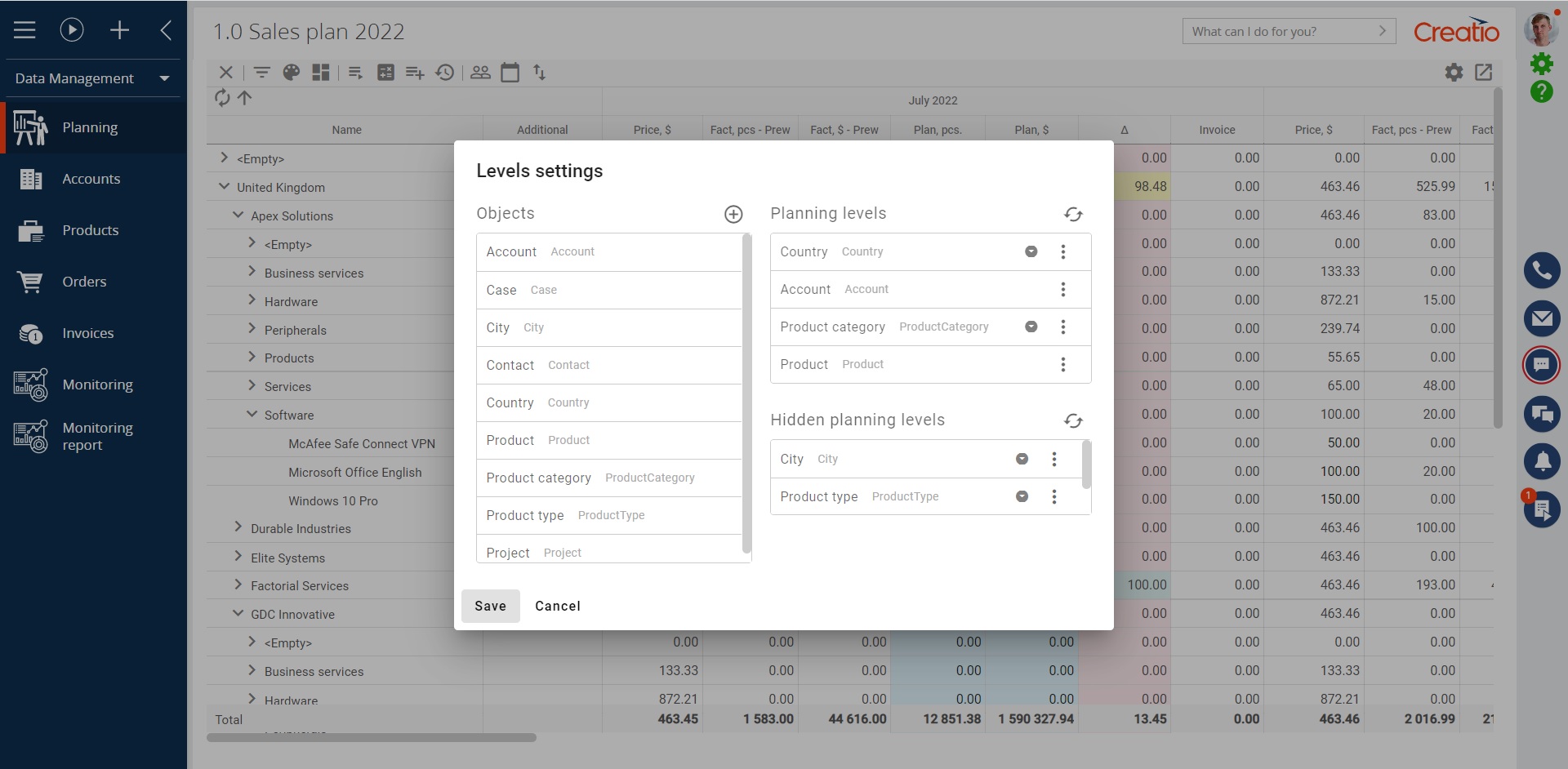The image size is (1568, 769).
Task: Select the palette styling icon in the toolbar
Action: point(291,73)
